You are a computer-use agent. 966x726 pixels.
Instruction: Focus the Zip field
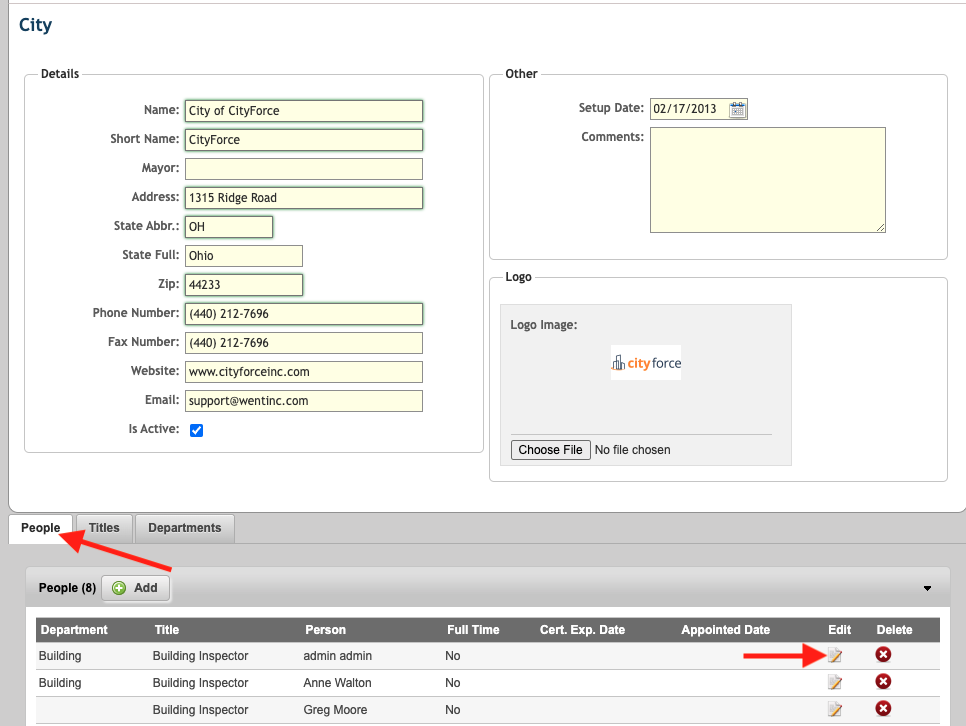point(244,285)
